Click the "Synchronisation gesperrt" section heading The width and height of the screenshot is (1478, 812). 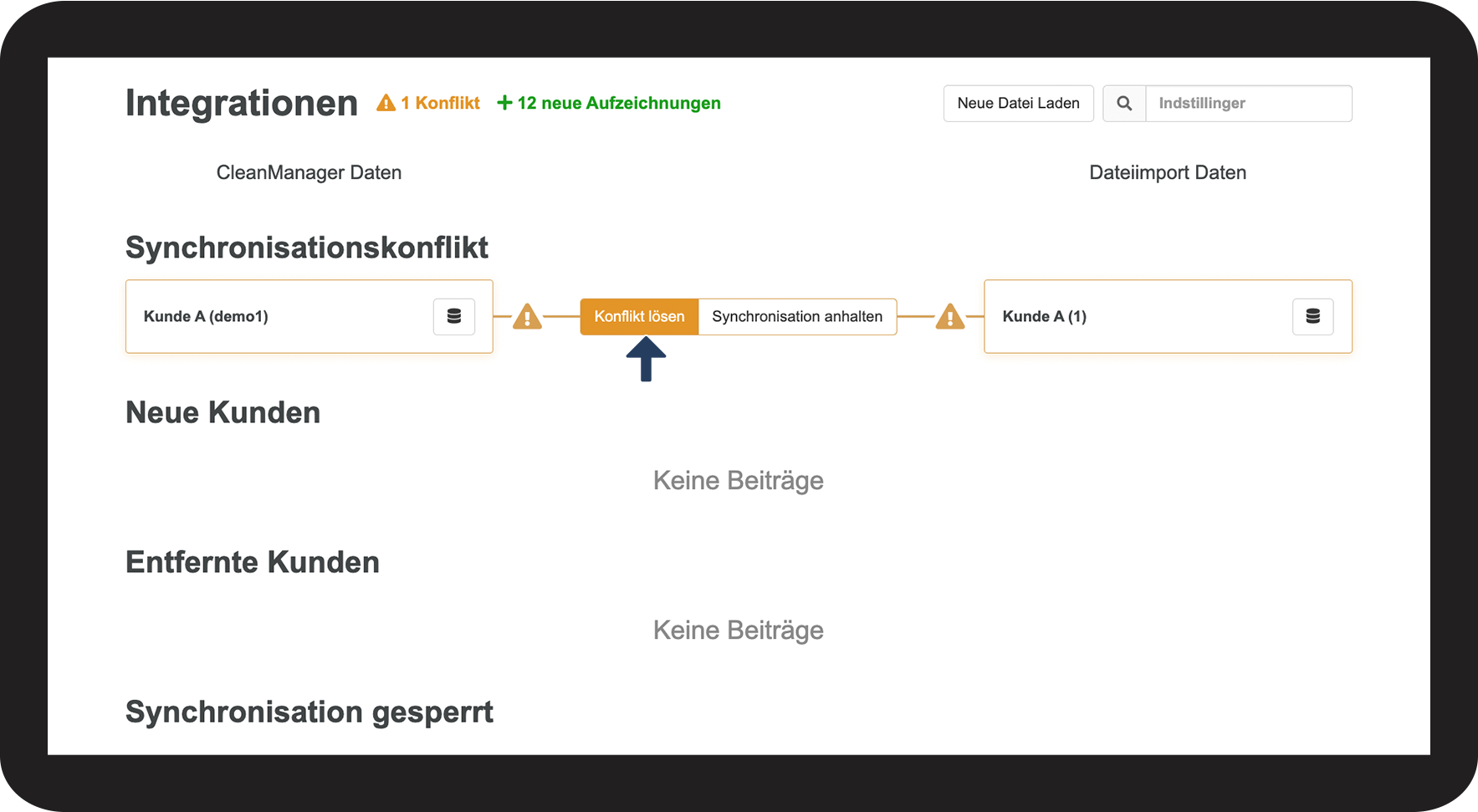tap(309, 712)
